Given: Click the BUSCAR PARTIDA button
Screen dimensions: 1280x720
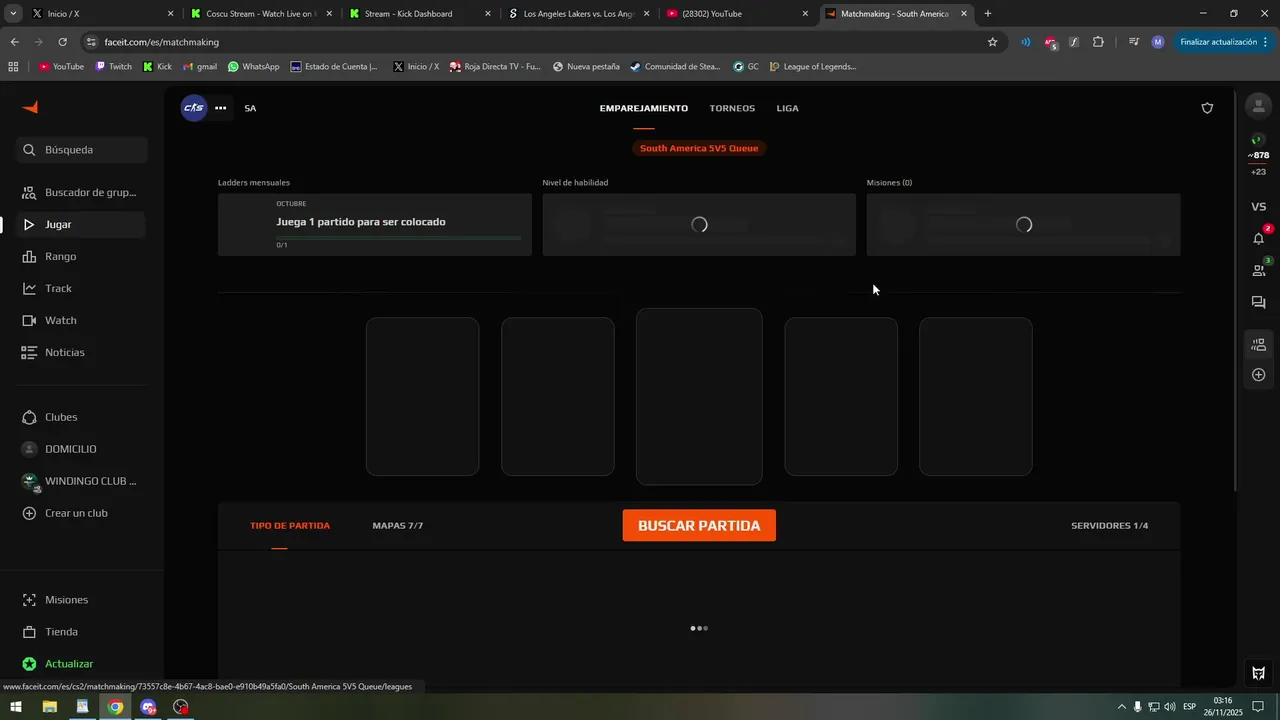Looking at the screenshot, I should click(x=699, y=525).
